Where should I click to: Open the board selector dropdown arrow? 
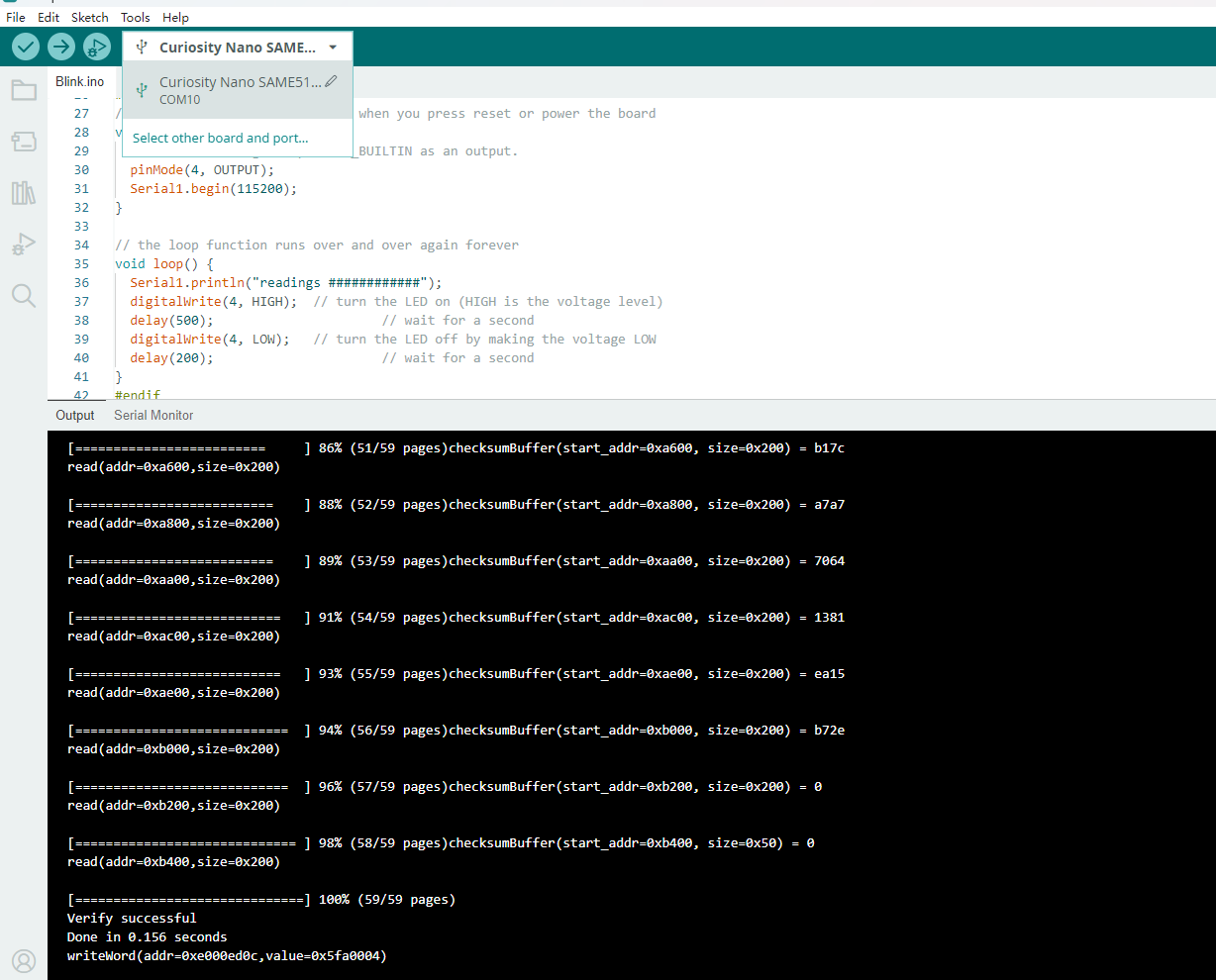coord(333,48)
